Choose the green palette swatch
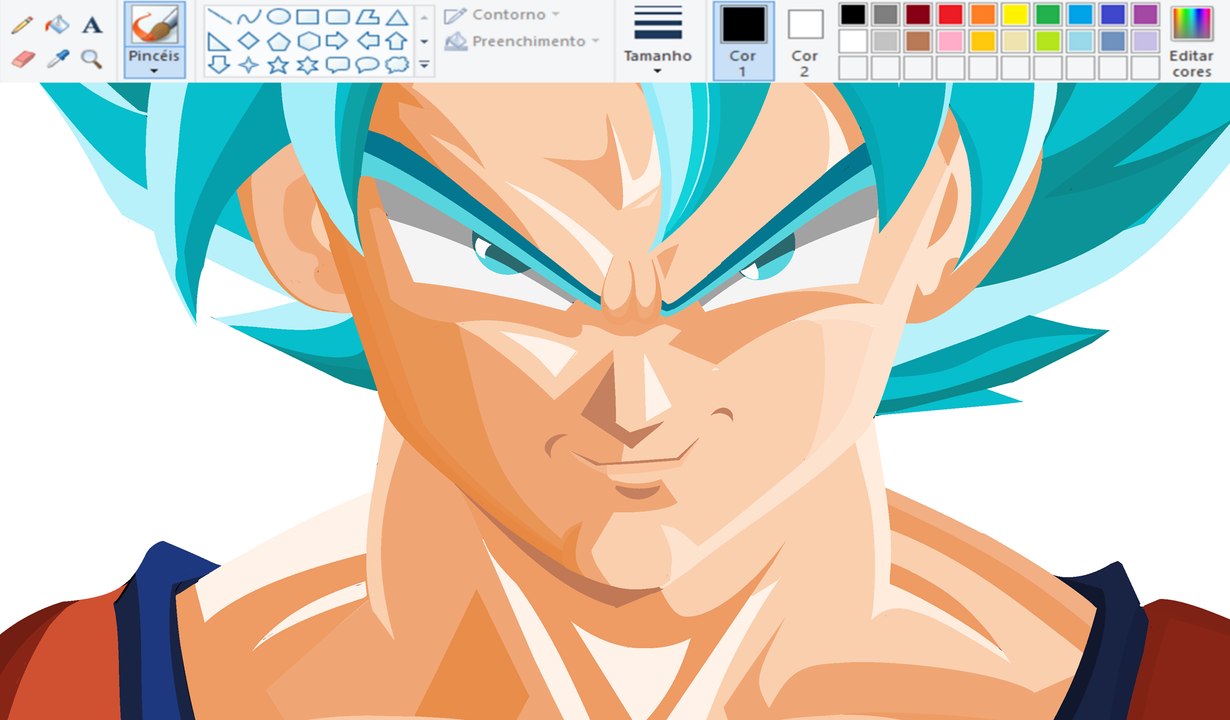This screenshot has height=720, width=1230. pos(1048,14)
